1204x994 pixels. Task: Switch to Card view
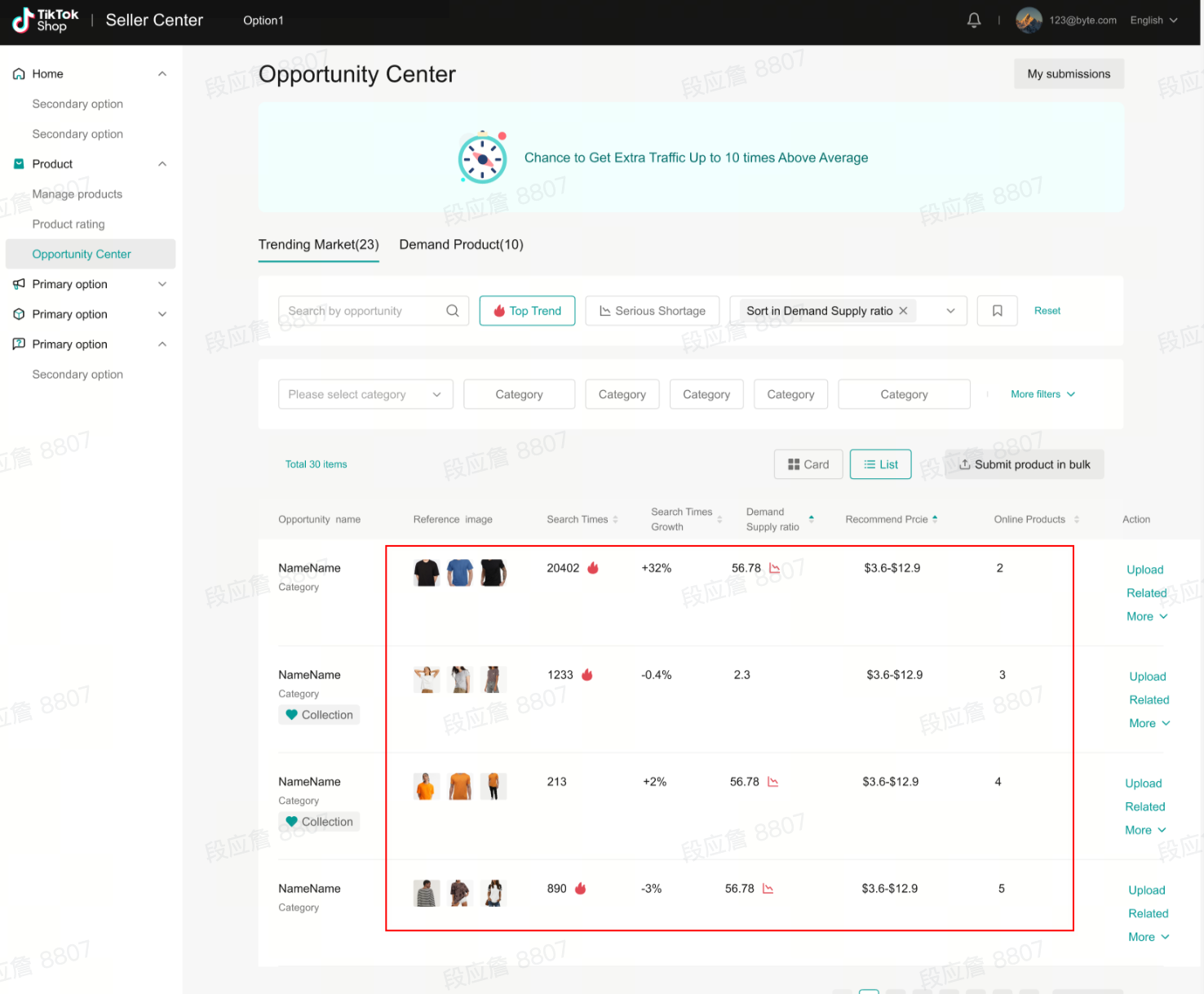pyautogui.click(x=808, y=464)
